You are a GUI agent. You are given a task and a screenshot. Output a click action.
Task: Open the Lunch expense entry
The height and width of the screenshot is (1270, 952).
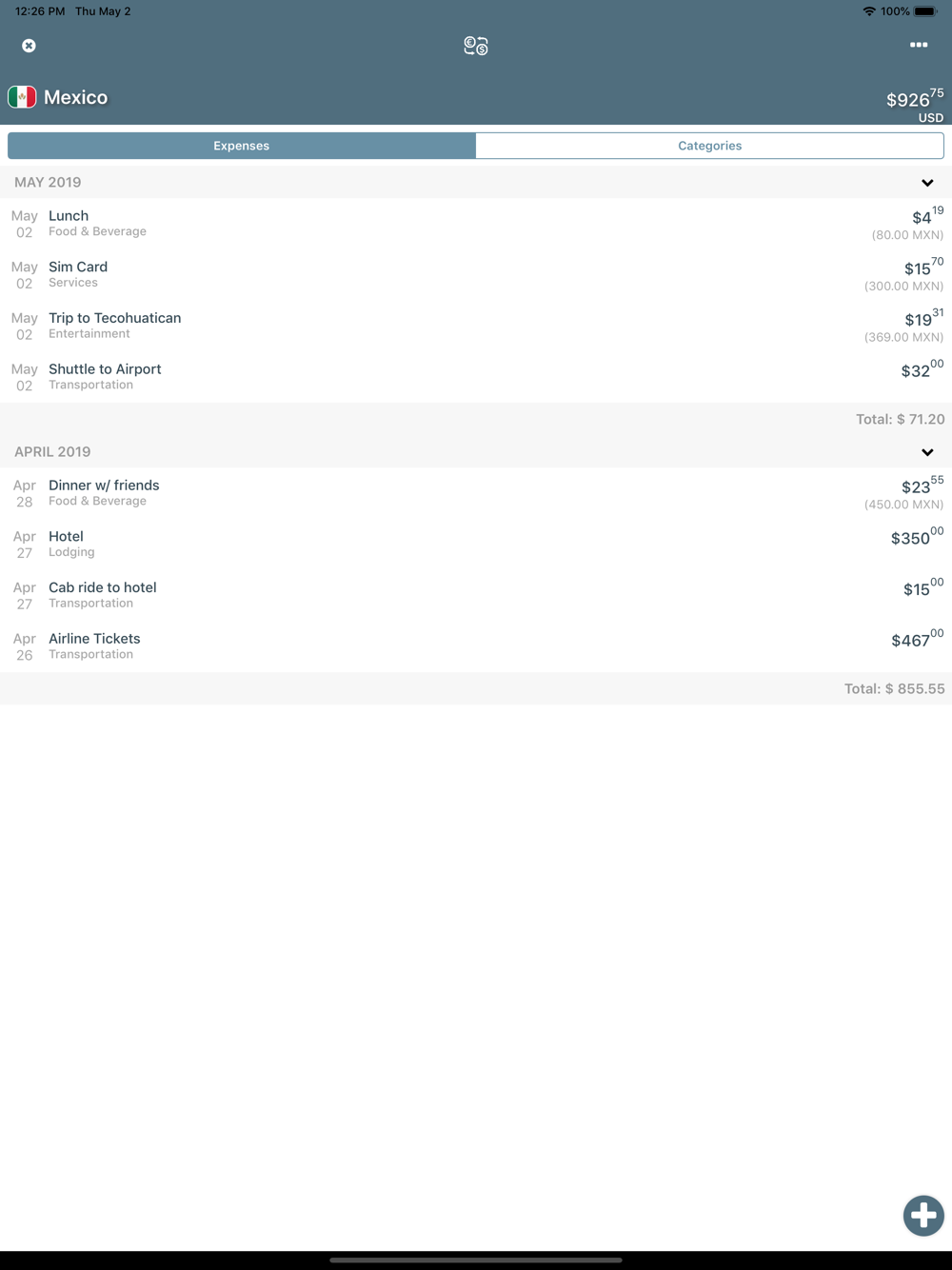tap(476, 224)
